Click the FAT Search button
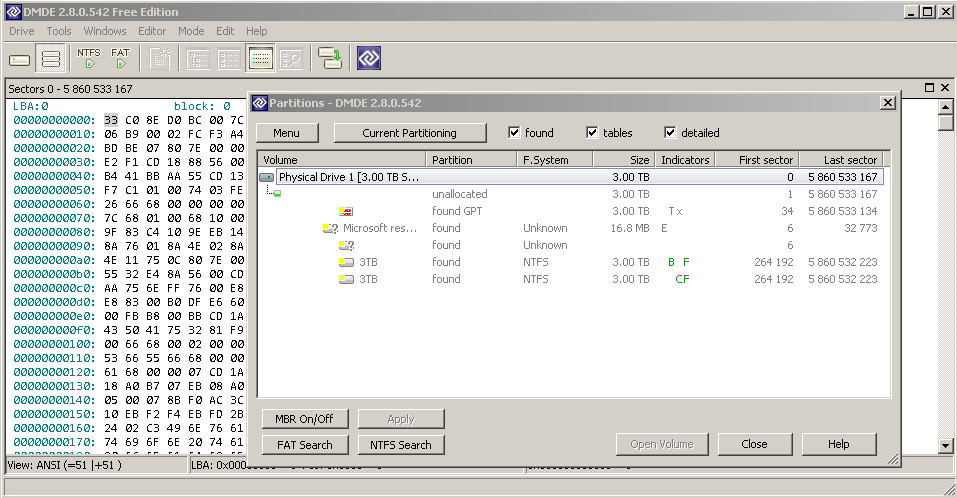The height and width of the screenshot is (498, 957). point(305,445)
